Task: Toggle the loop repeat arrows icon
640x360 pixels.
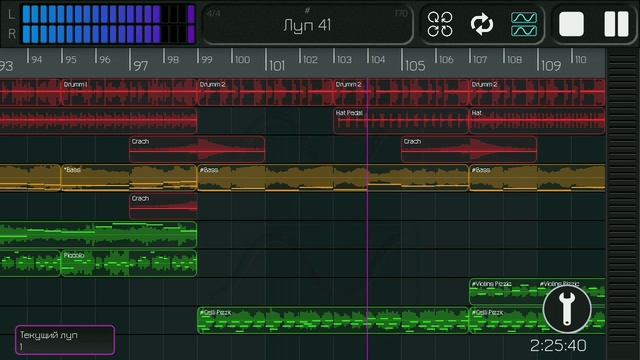Action: pyautogui.click(x=482, y=24)
